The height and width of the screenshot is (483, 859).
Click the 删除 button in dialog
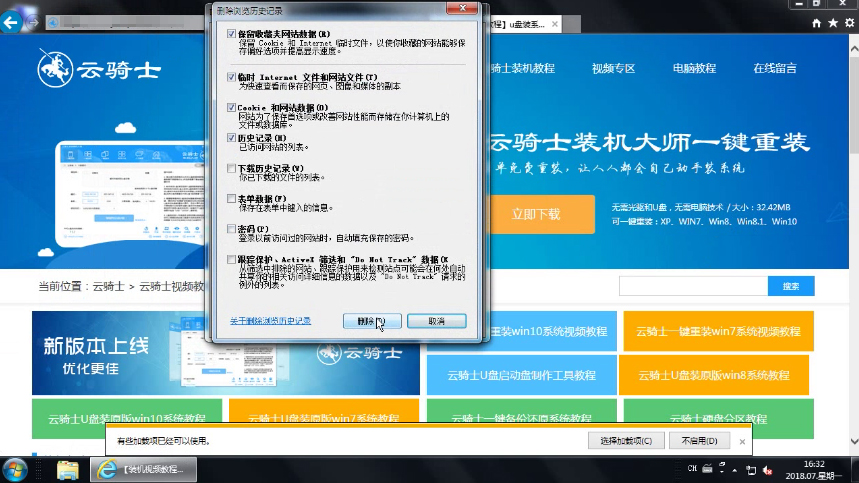[372, 321]
